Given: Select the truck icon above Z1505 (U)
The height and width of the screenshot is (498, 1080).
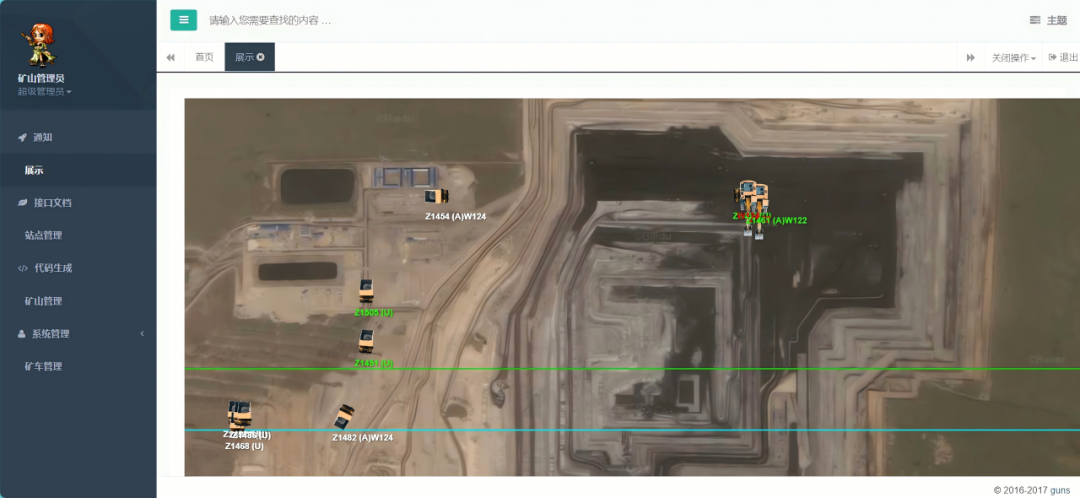Looking at the screenshot, I should [x=366, y=291].
